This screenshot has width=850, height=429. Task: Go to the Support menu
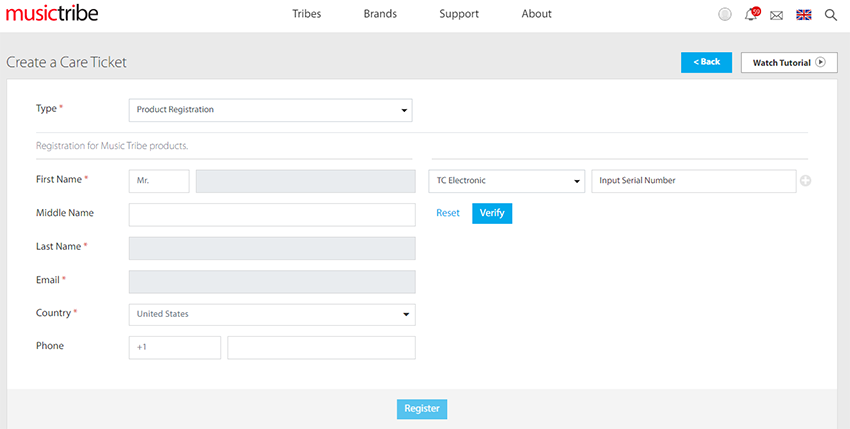coord(459,14)
